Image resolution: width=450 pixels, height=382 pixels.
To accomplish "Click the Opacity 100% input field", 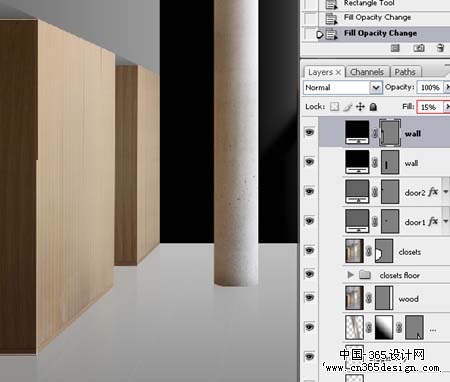I will pos(430,87).
